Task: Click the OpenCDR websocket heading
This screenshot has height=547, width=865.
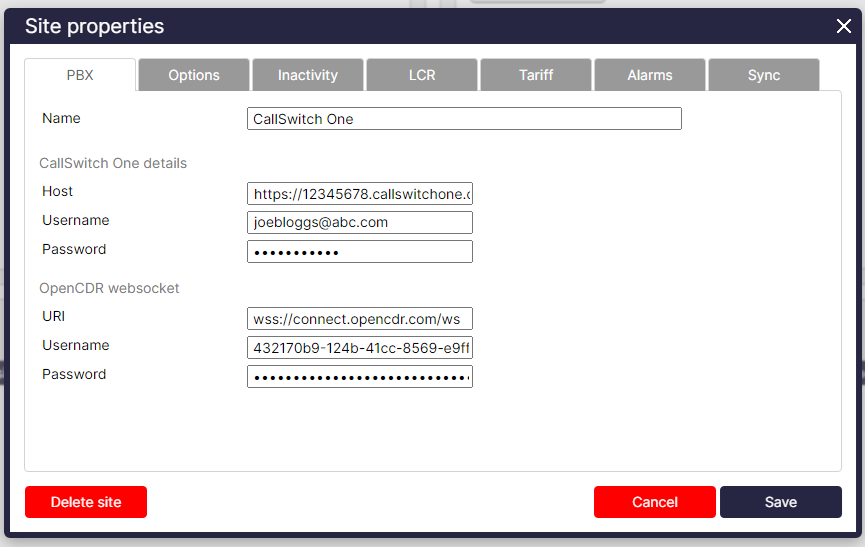Action: pyautogui.click(x=109, y=288)
